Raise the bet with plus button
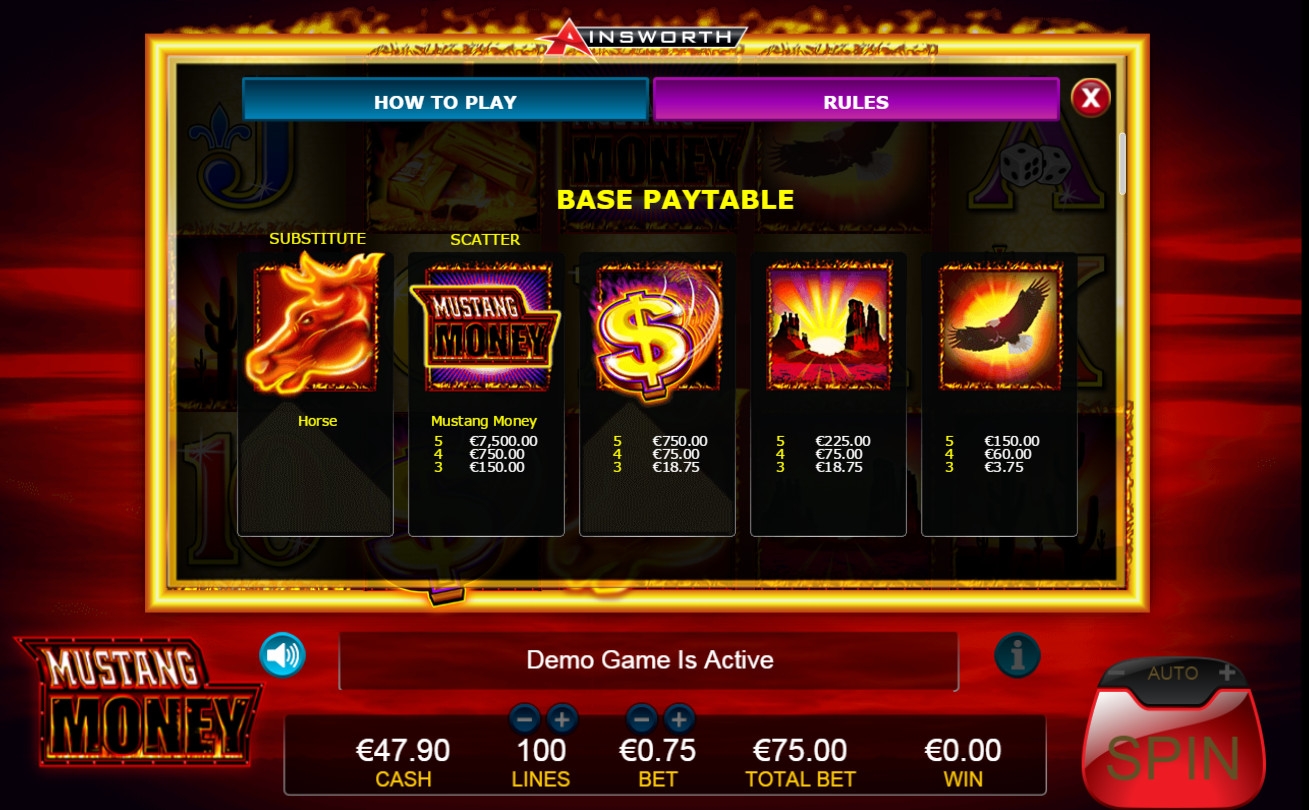Screen dimensions: 1309x810 pos(679,718)
